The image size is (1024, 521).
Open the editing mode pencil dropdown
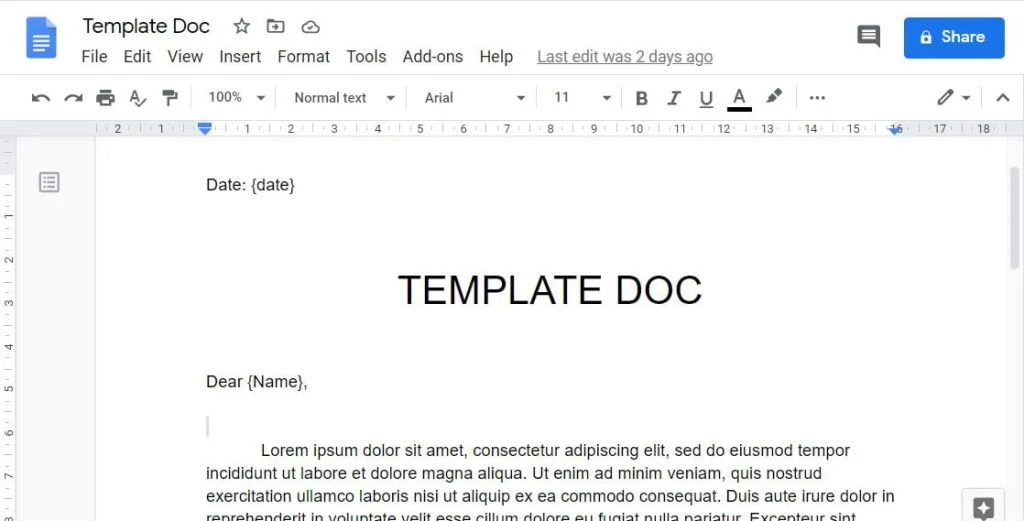(954, 98)
